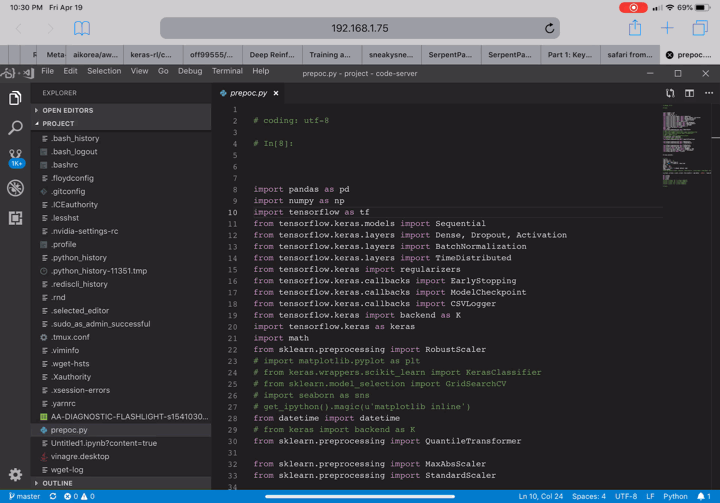The image size is (720, 503).
Task: Change indentation via Spaces: 4
Action: [x=589, y=496]
